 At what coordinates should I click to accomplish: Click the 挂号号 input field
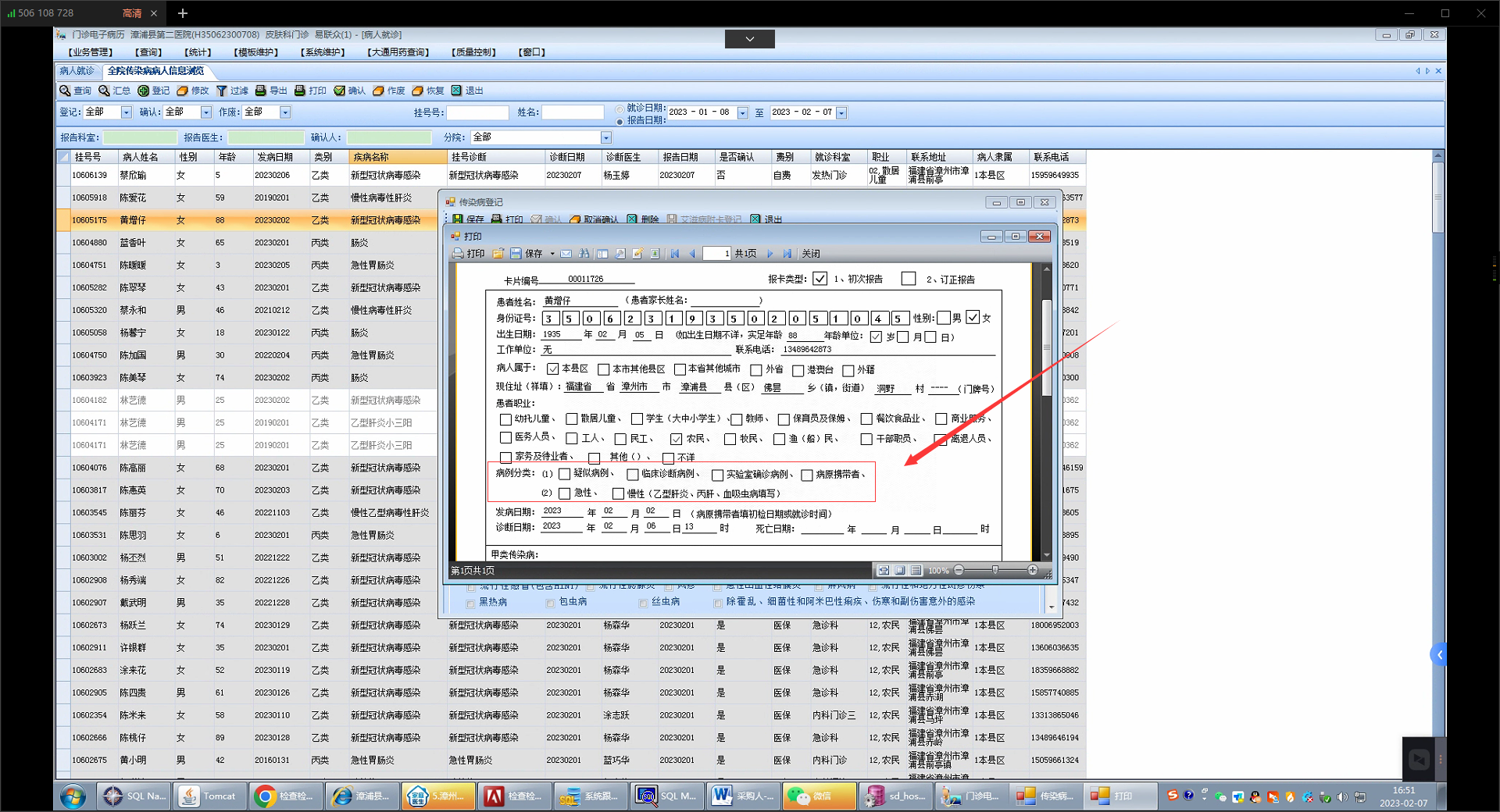pos(477,112)
